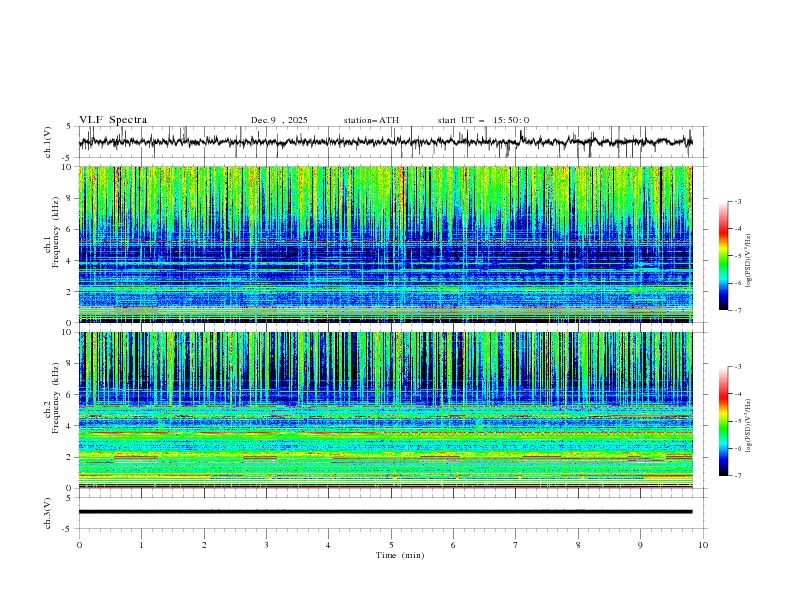This screenshot has width=792, height=612.
Task: Click the "-3" label on ch.1 colorbar
Action: pyautogui.click(x=738, y=201)
